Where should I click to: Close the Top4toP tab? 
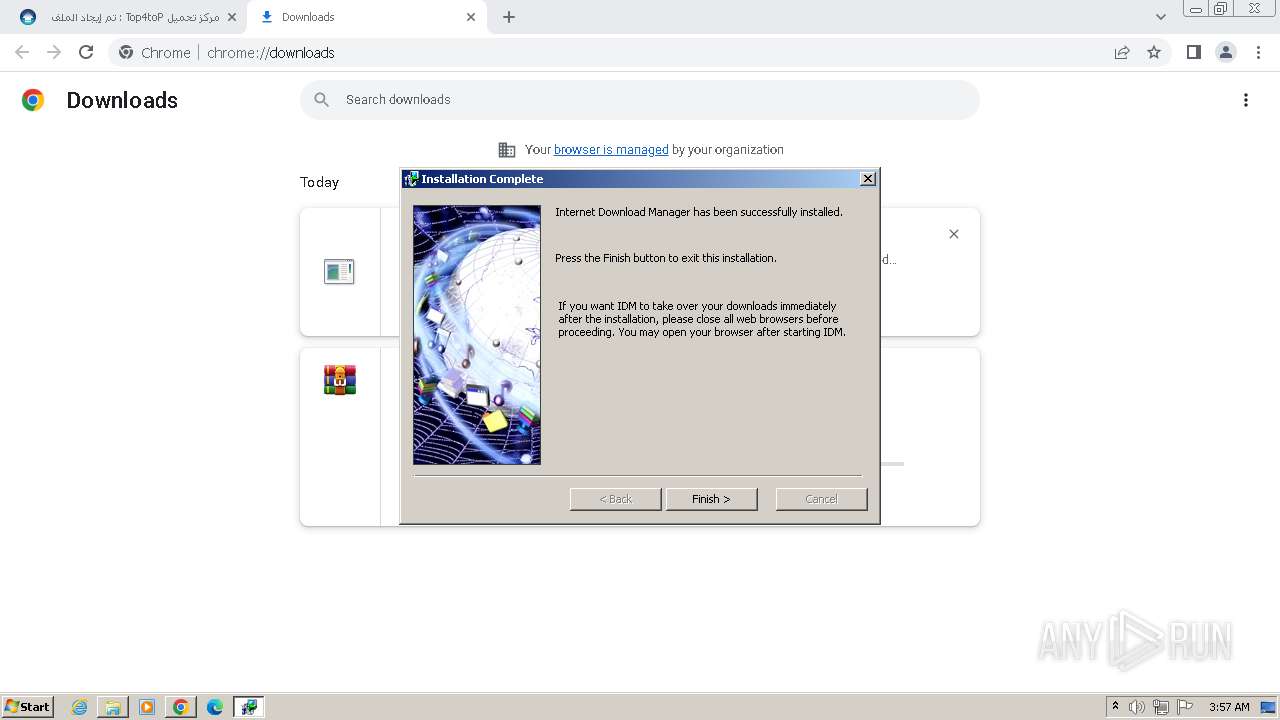pyautogui.click(x=232, y=17)
